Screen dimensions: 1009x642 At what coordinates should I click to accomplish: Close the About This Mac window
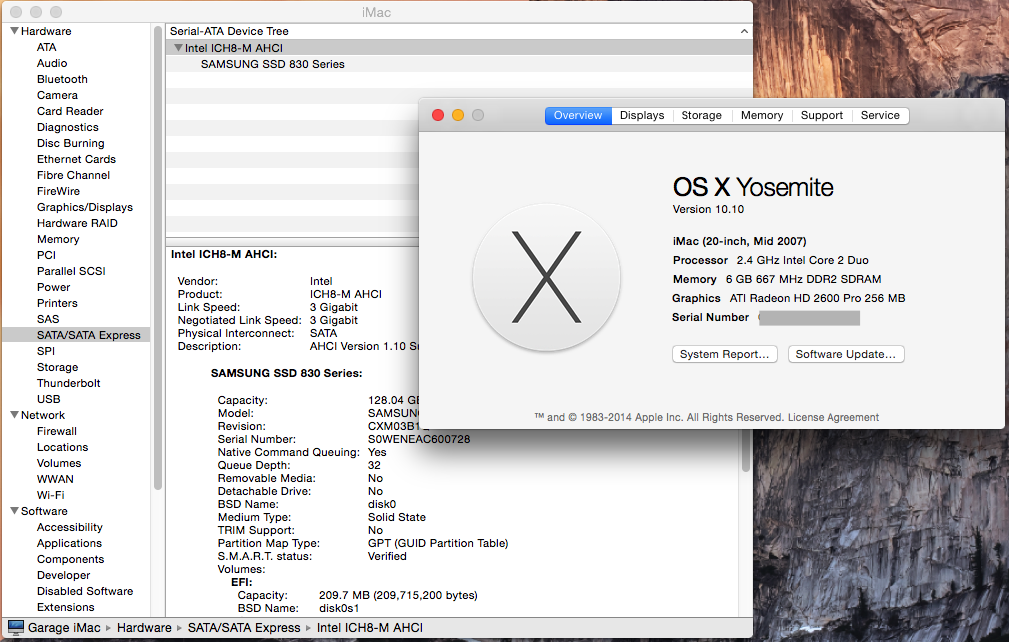click(438, 115)
